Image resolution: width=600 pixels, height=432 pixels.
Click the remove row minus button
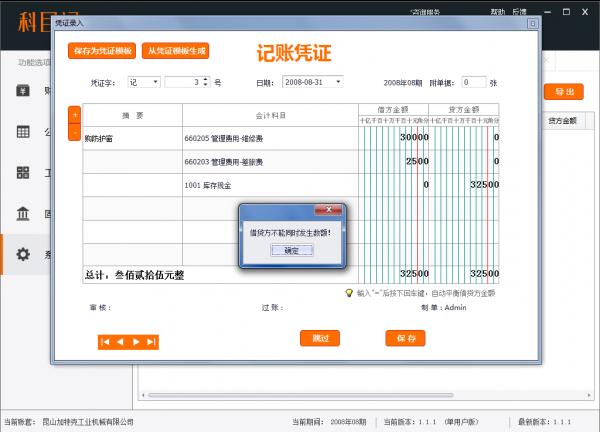pos(75,132)
